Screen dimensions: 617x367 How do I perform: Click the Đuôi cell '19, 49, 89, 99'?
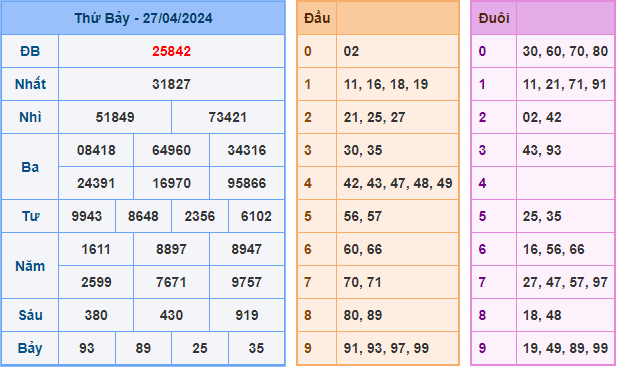point(565,349)
